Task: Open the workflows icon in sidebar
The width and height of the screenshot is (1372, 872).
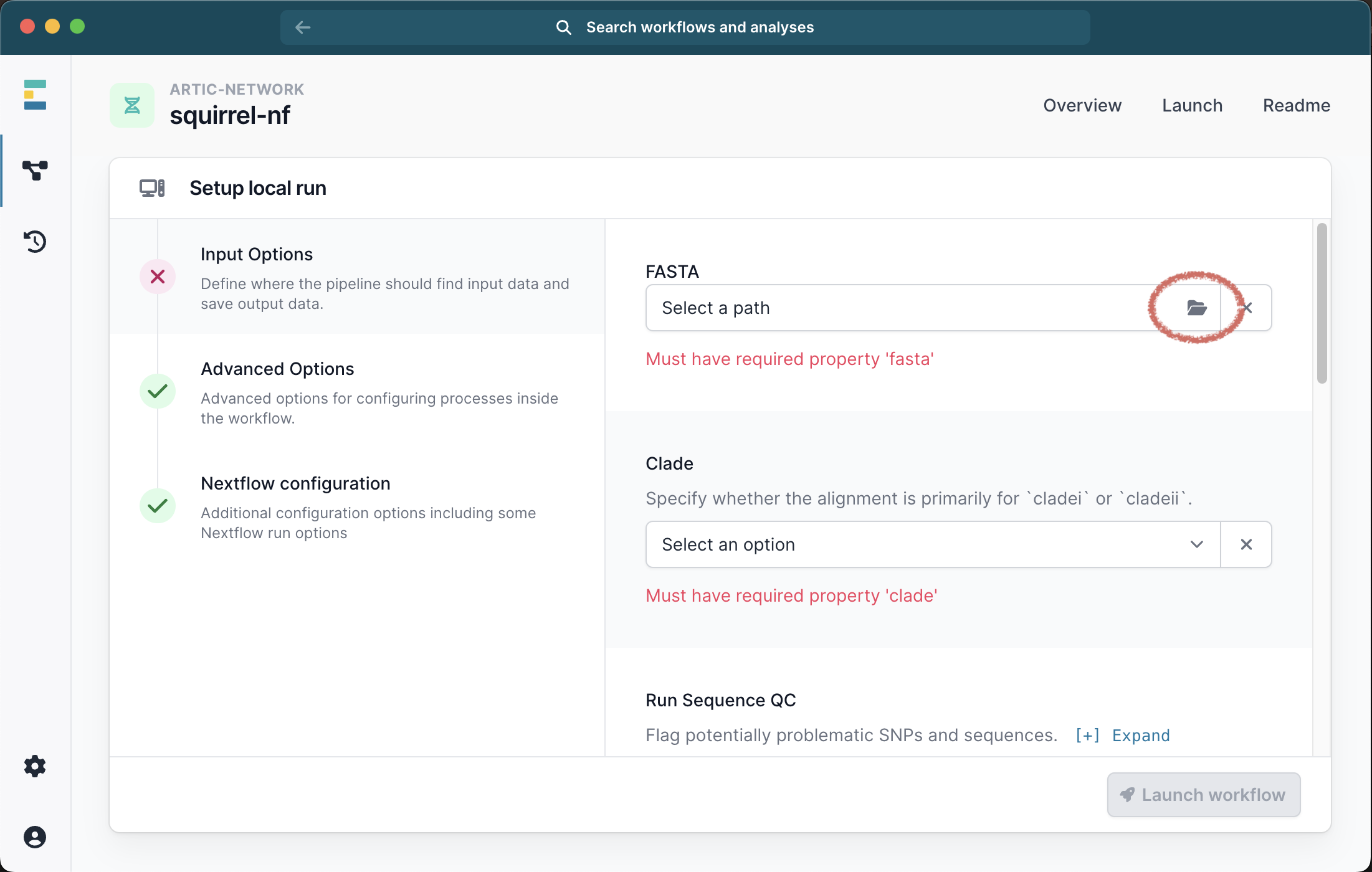Action: pyautogui.click(x=35, y=169)
